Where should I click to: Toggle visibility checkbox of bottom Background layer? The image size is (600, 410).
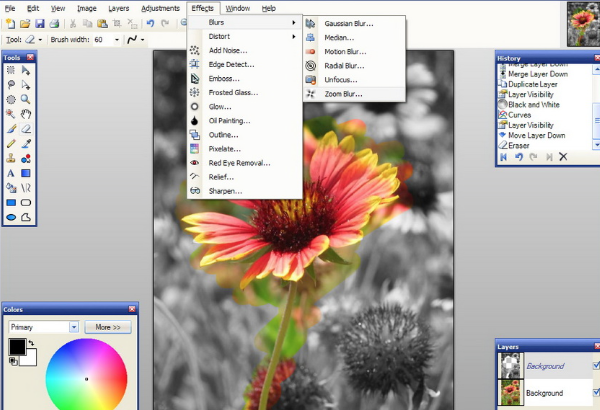pos(596,392)
